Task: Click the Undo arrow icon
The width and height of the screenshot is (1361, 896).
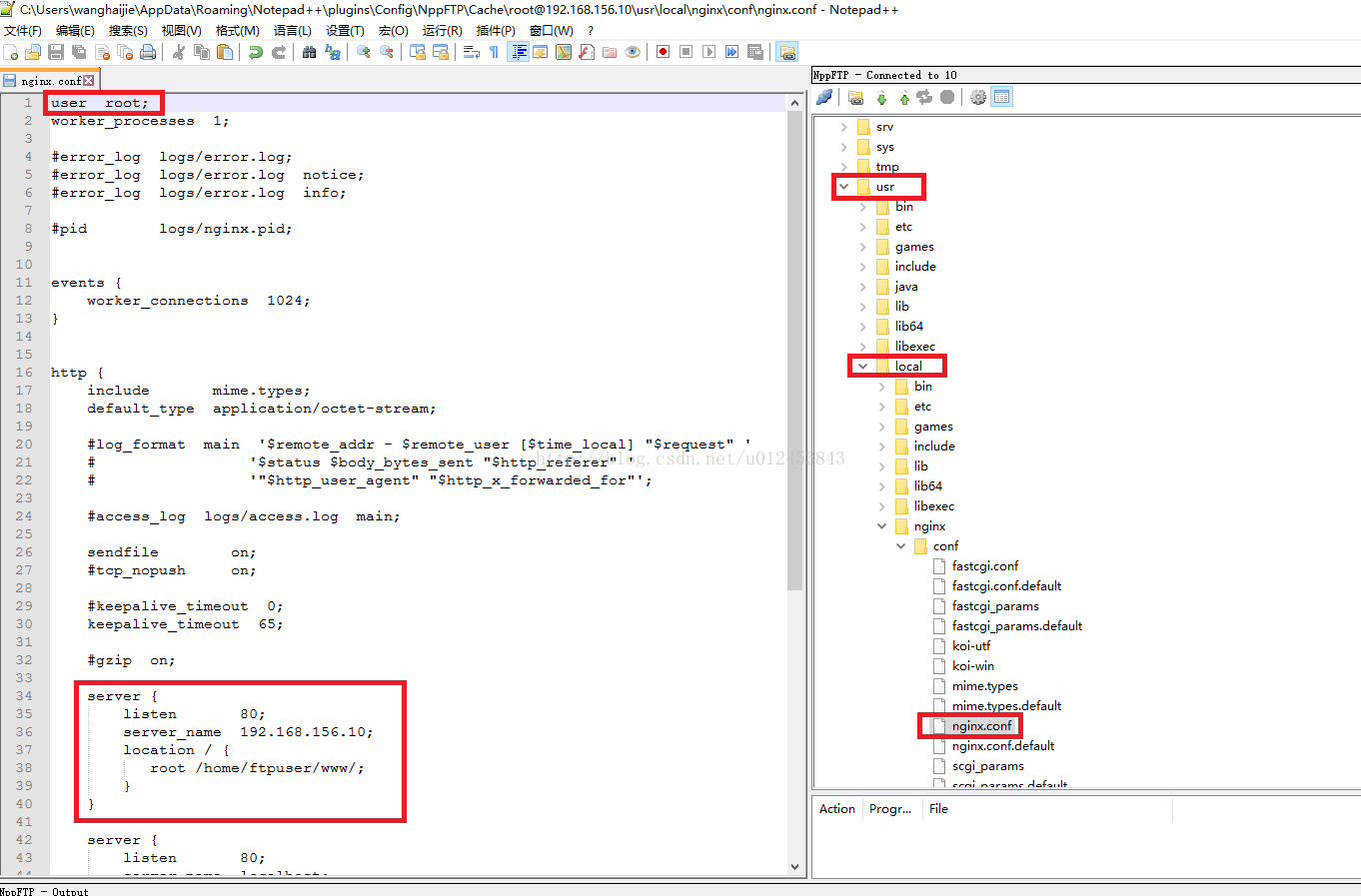Action: 256,52
